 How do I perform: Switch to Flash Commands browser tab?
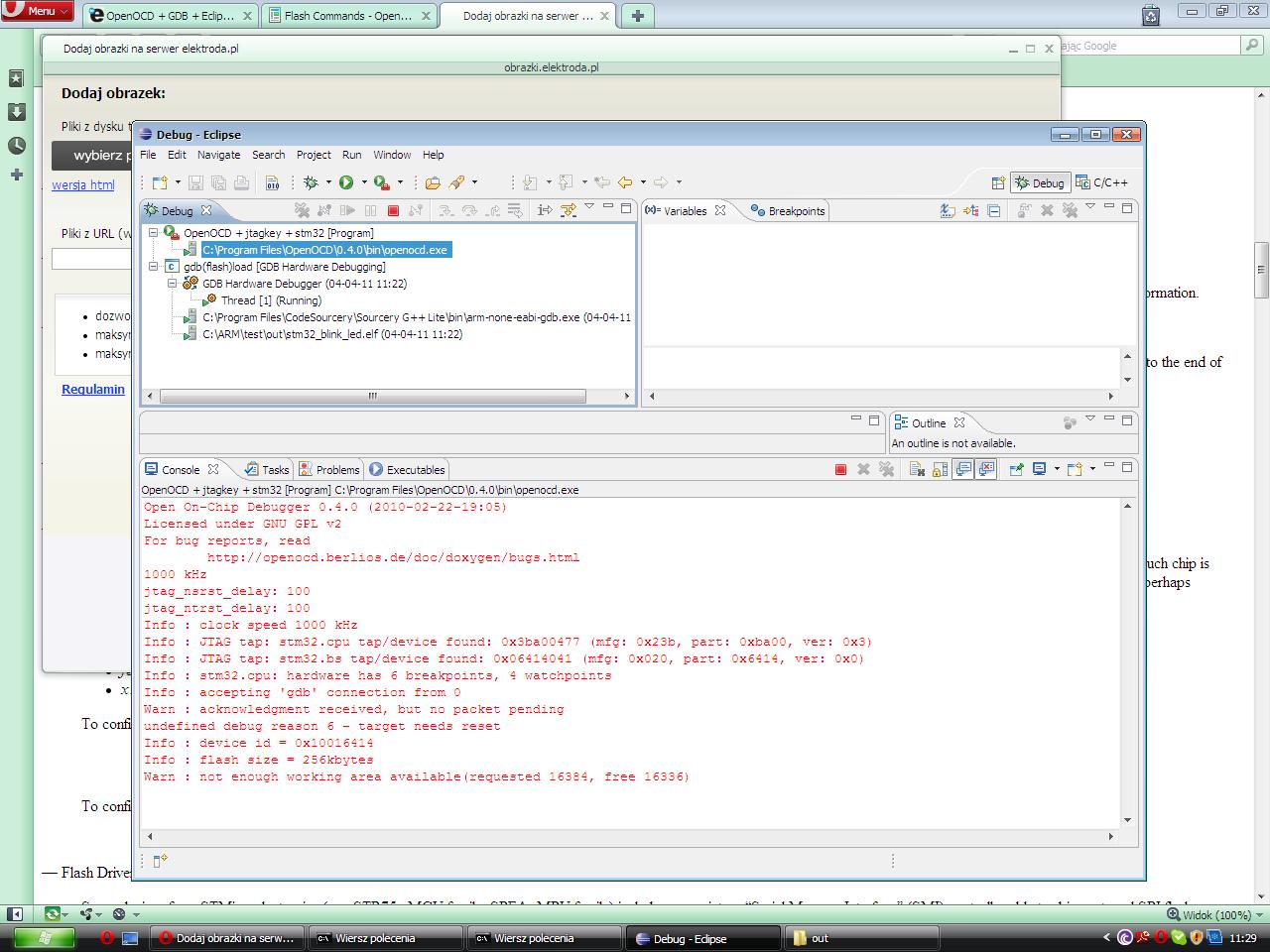[x=348, y=16]
